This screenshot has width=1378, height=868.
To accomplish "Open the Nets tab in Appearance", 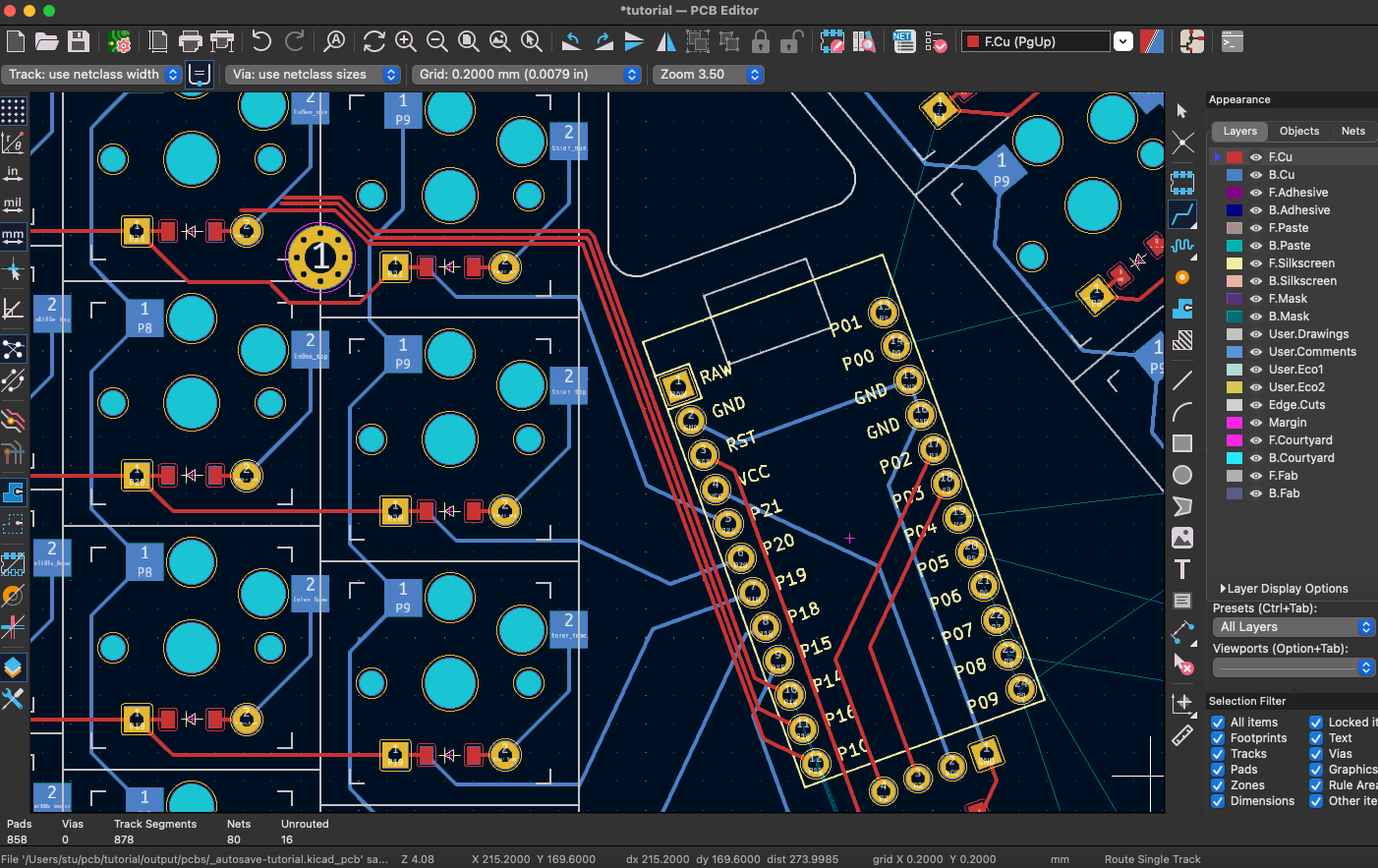I will [1353, 131].
